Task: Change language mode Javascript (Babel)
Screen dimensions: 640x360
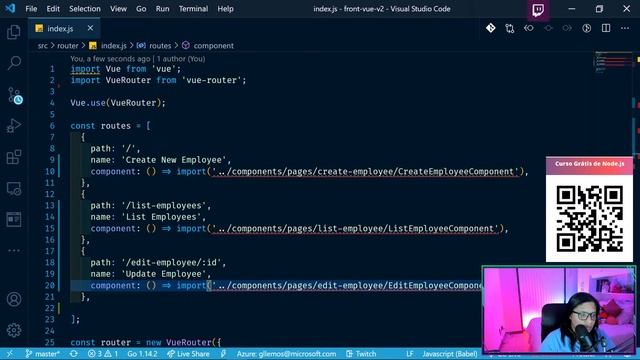Action: point(449,354)
